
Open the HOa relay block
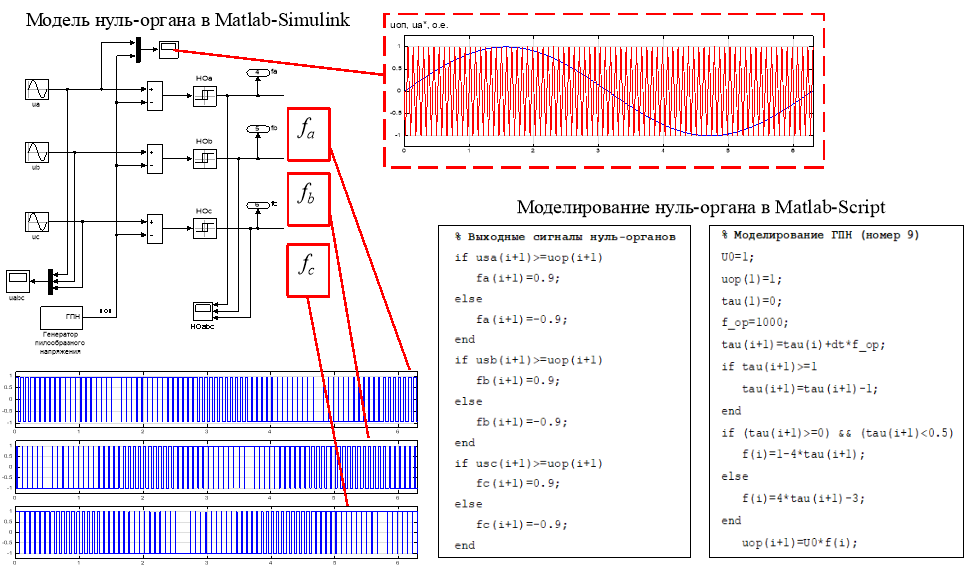pos(204,95)
